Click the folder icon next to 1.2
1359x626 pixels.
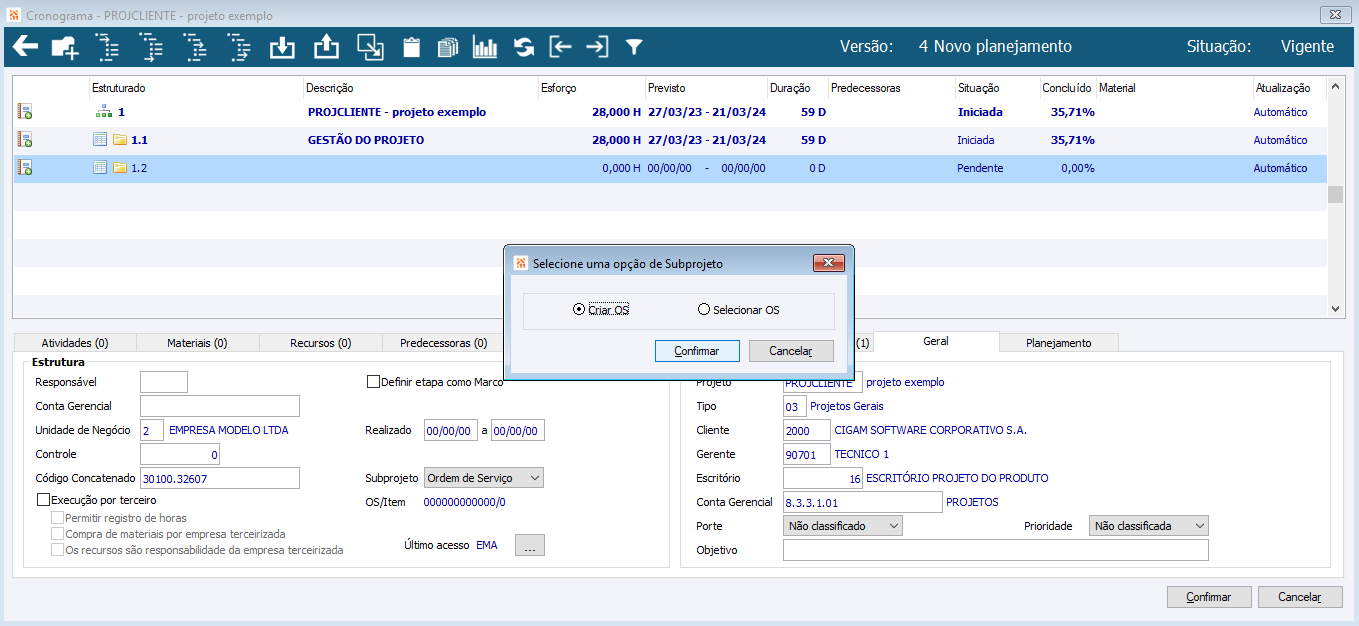click(x=120, y=168)
